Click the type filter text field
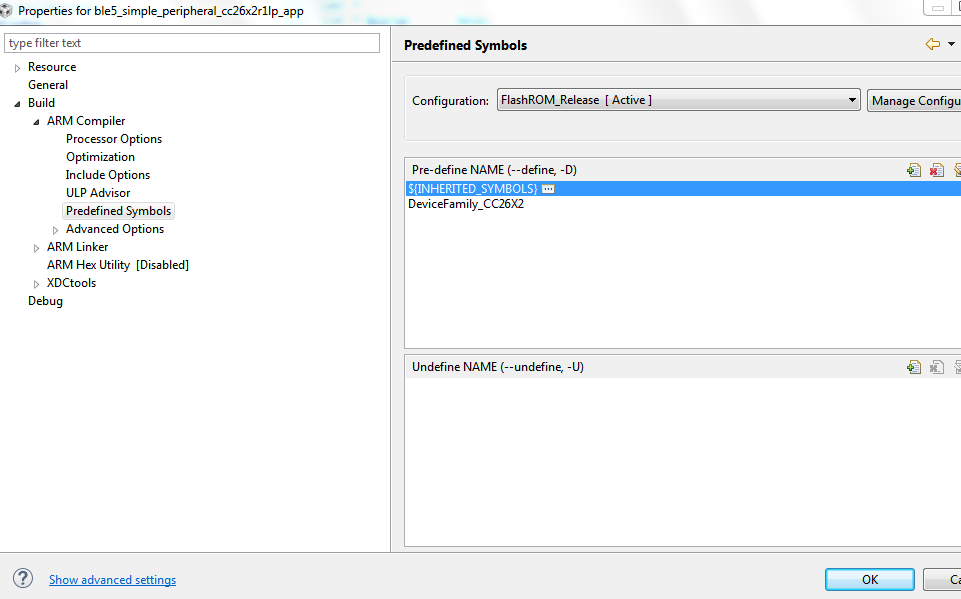Image resolution: width=961 pixels, height=599 pixels. (x=192, y=43)
